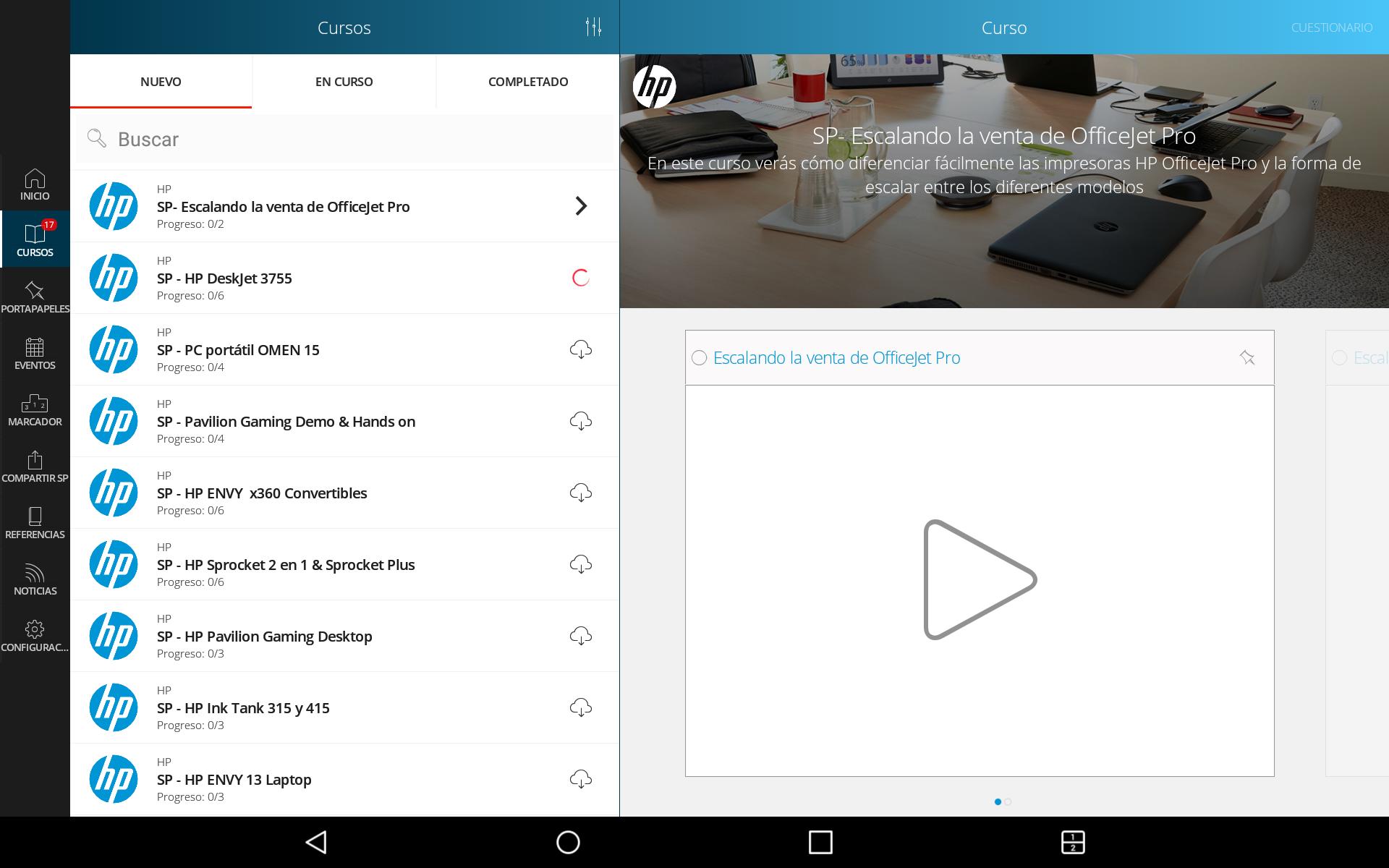Image resolution: width=1389 pixels, height=868 pixels.
Task: Download Pavilion Gaming Demo & Hands on course
Action: point(581,421)
